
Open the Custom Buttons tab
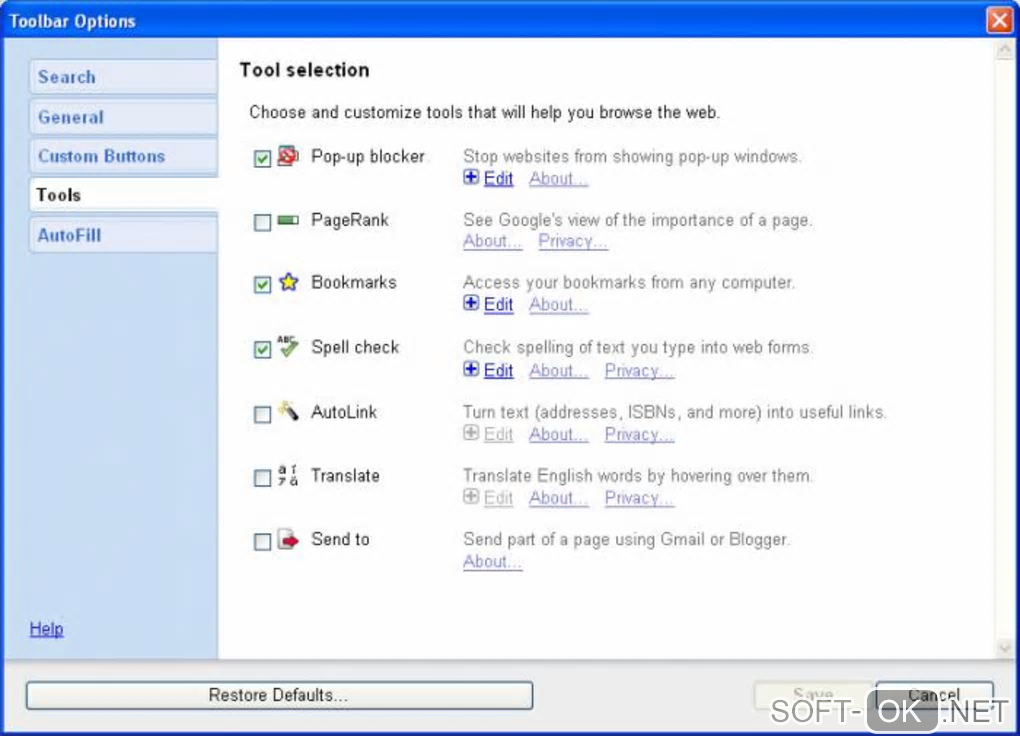[124, 156]
